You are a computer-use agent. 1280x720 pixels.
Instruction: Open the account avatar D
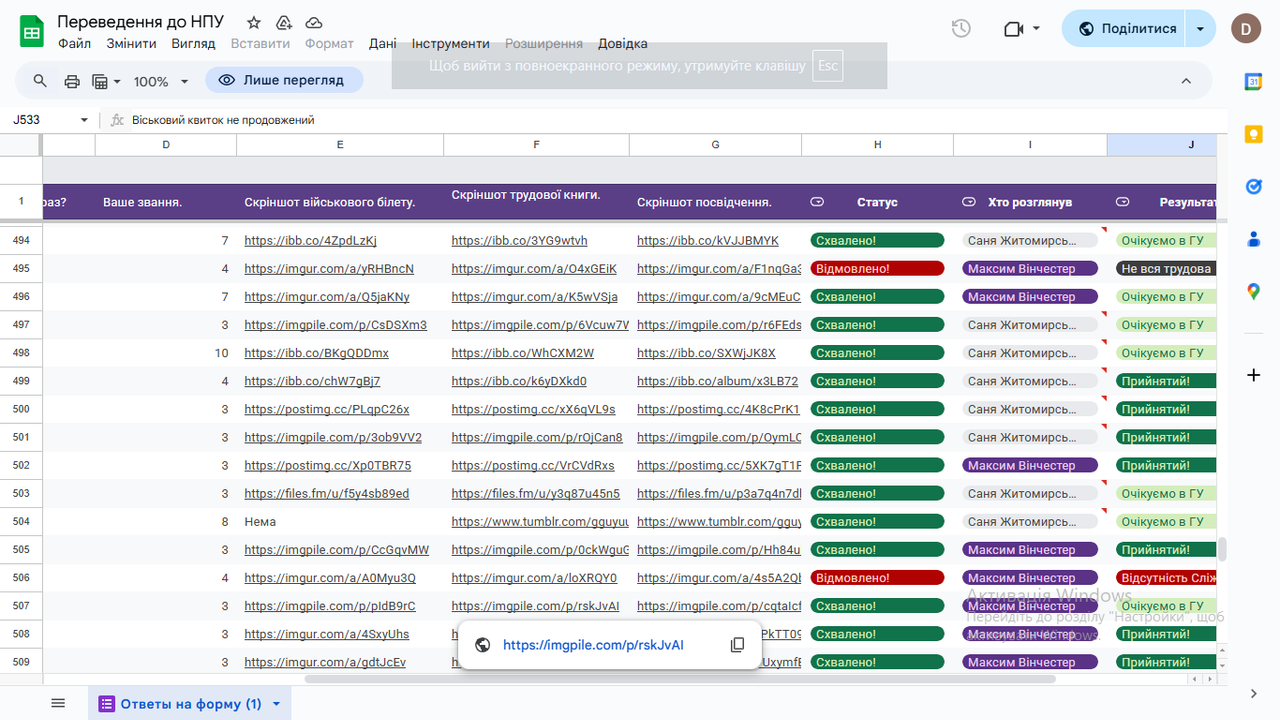[1246, 29]
